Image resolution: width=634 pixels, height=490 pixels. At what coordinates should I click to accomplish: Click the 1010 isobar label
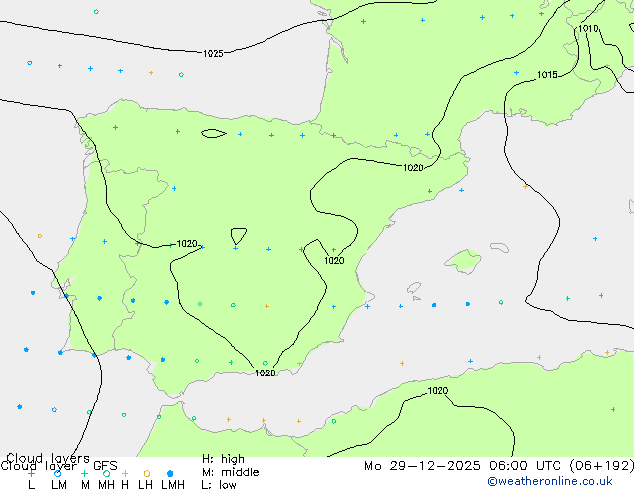(588, 28)
